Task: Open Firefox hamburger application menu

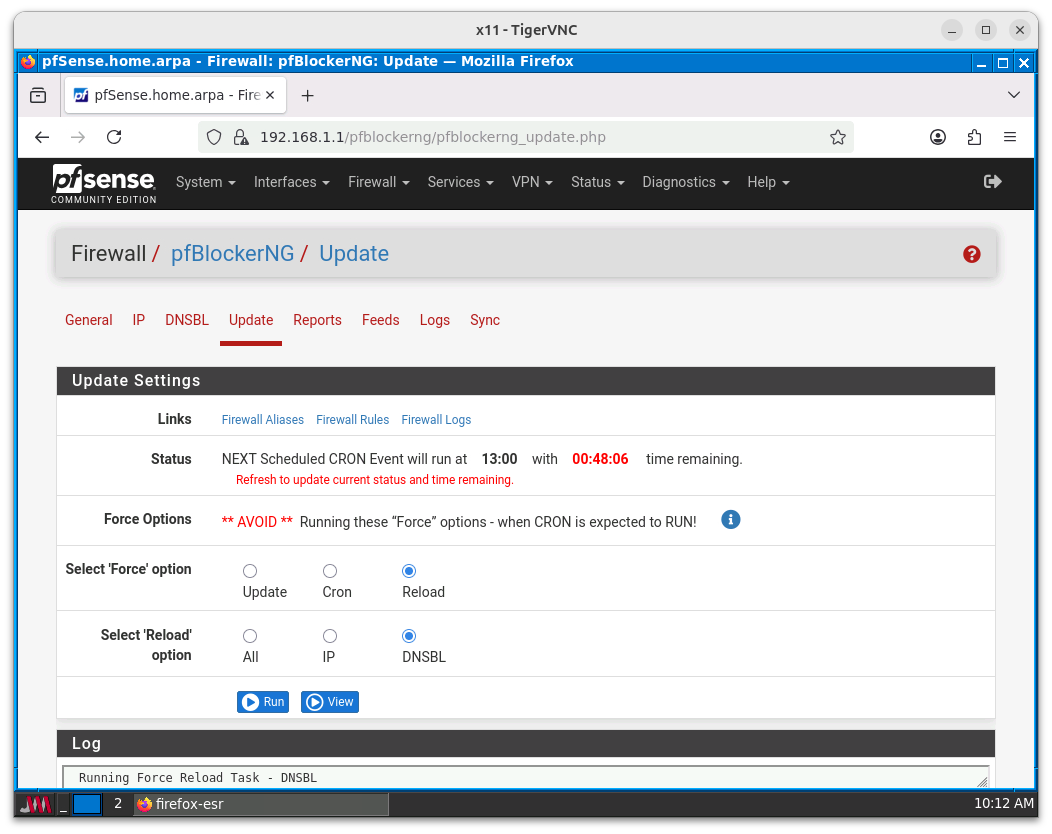Action: tap(1010, 137)
